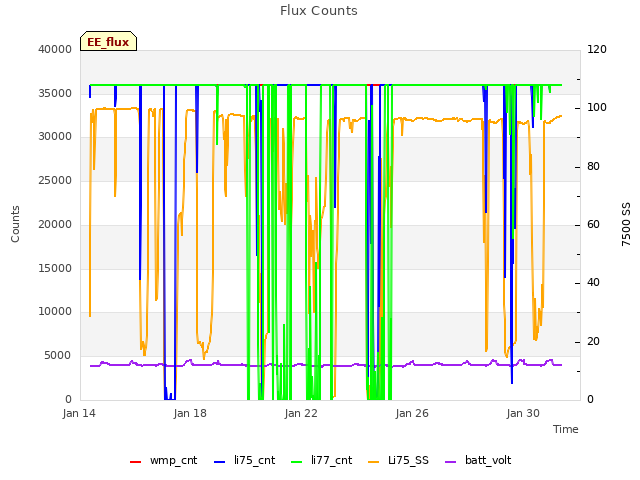Screen dimensions: 640x480
Task: Click the Jan 14 axis tick label
Action: 79,413
